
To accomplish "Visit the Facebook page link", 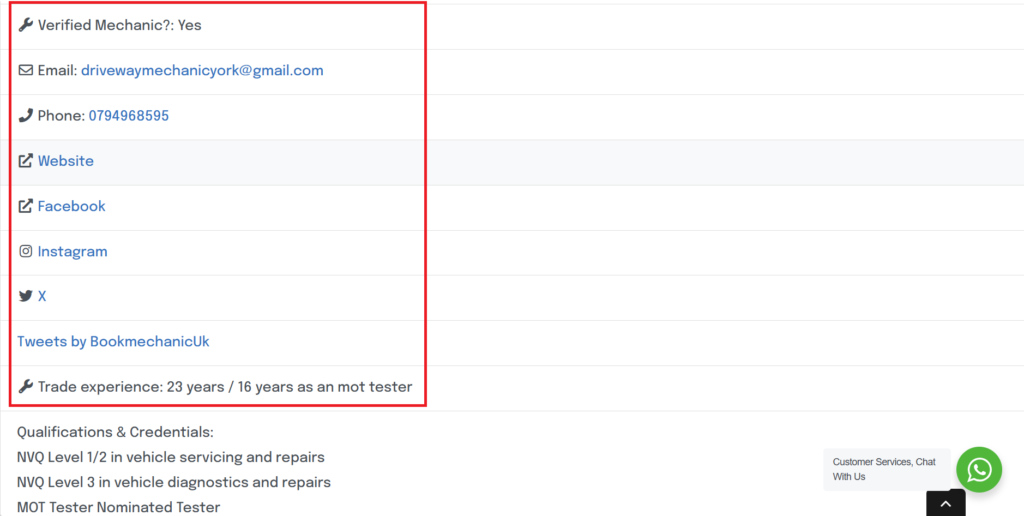I will (71, 206).
